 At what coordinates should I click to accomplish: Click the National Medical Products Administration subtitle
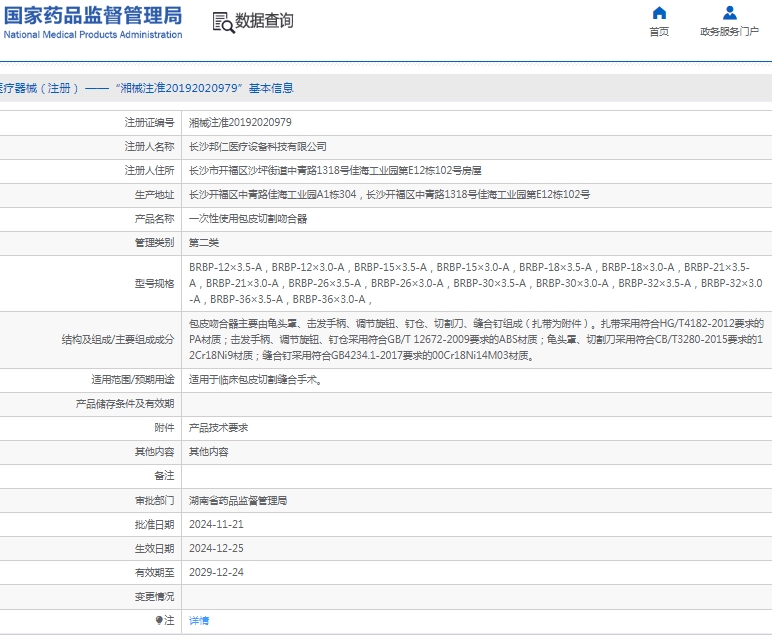(x=93, y=35)
